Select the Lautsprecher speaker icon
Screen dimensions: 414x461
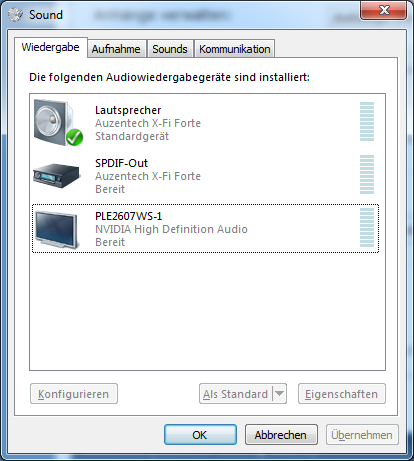pyautogui.click(x=57, y=122)
